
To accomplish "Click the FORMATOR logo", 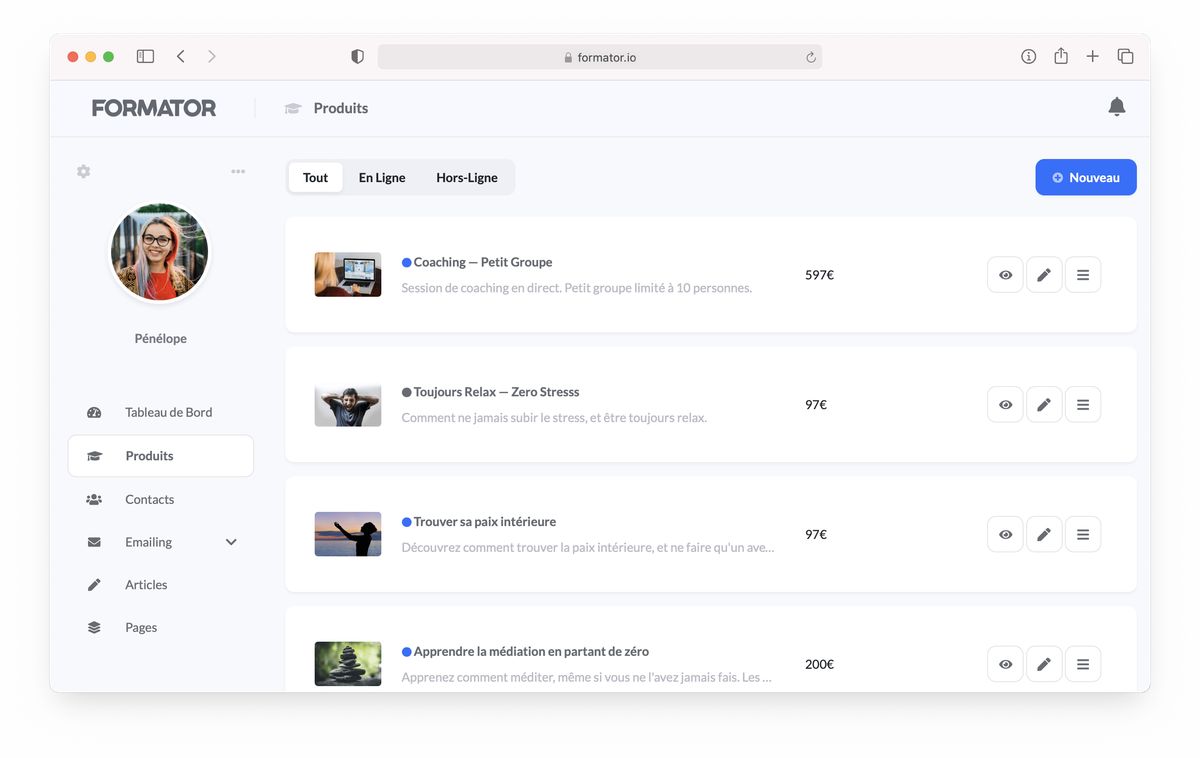I will point(154,107).
